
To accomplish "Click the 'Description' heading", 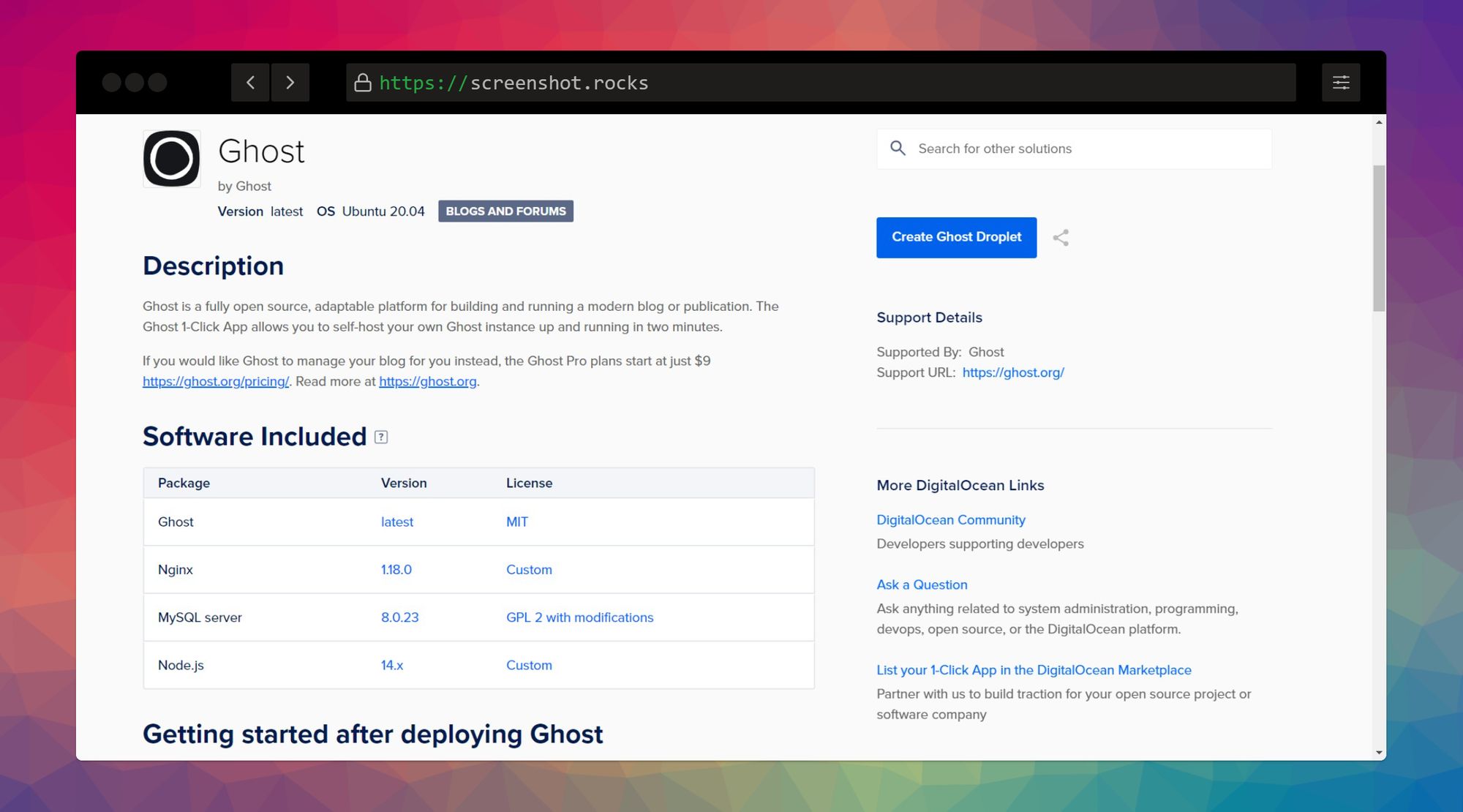I will coord(213,266).
